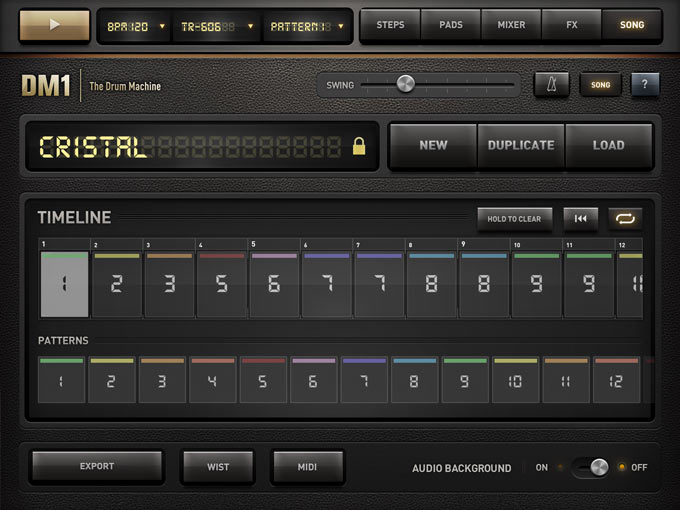Go to the FX tab
680x510 pixels.
pos(571,25)
